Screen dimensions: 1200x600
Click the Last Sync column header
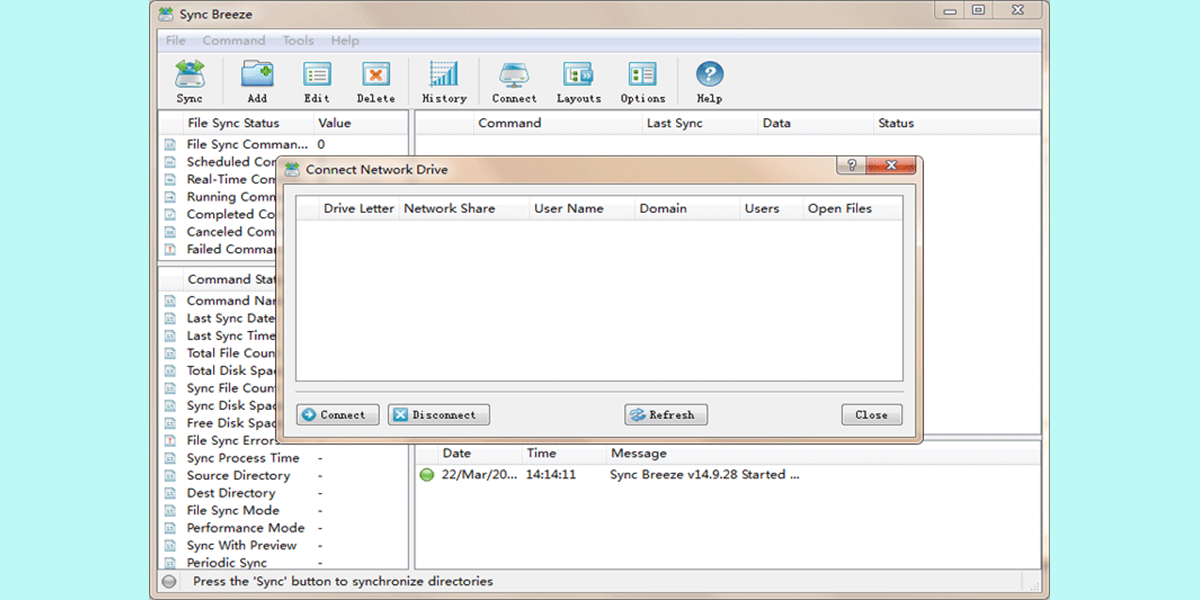coord(699,123)
